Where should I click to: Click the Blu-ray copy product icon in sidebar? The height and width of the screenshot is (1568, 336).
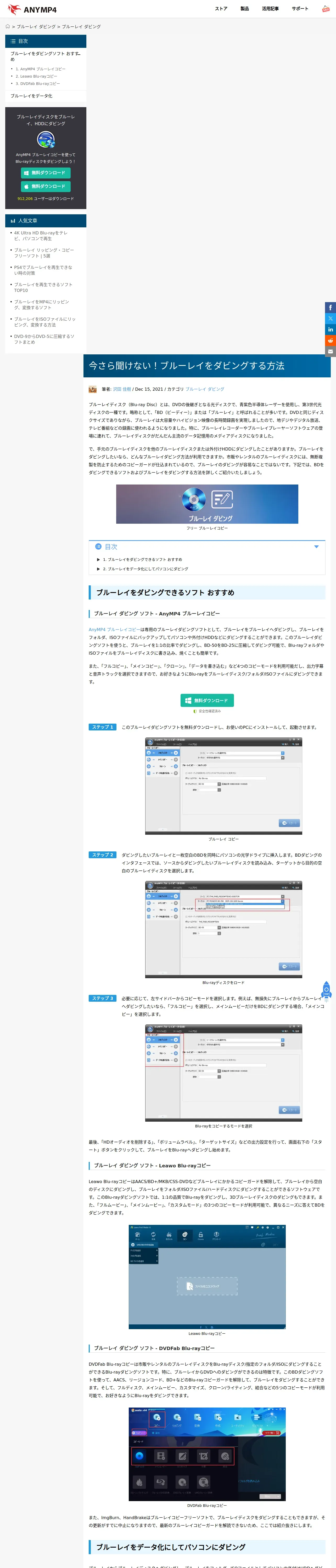coord(46,139)
